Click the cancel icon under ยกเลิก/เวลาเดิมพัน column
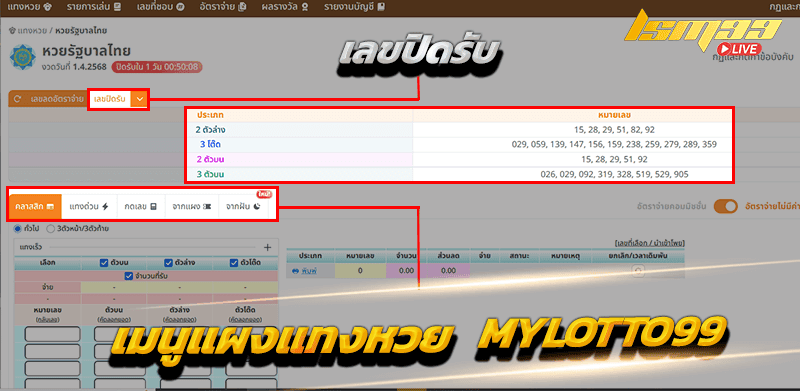Image resolution: width=800 pixels, height=391 pixels. pyautogui.click(x=638, y=272)
